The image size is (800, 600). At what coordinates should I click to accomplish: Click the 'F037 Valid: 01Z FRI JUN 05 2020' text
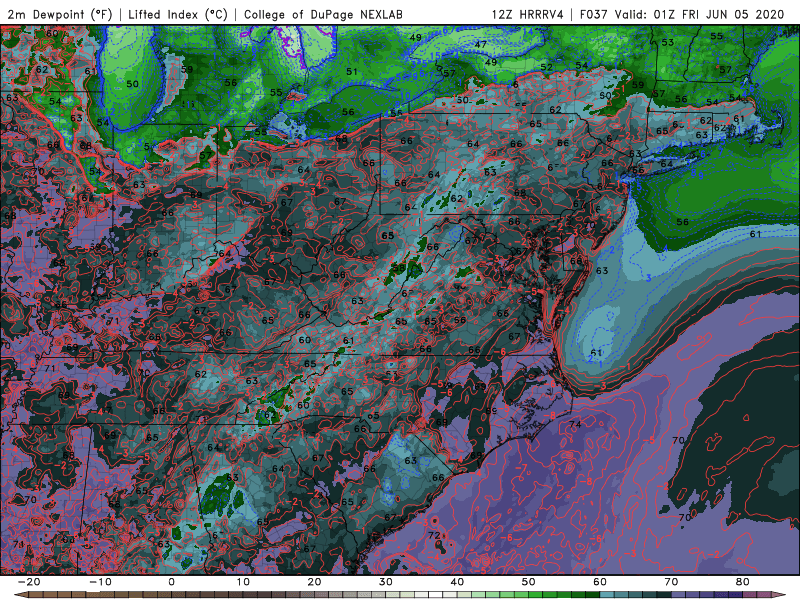tap(682, 14)
